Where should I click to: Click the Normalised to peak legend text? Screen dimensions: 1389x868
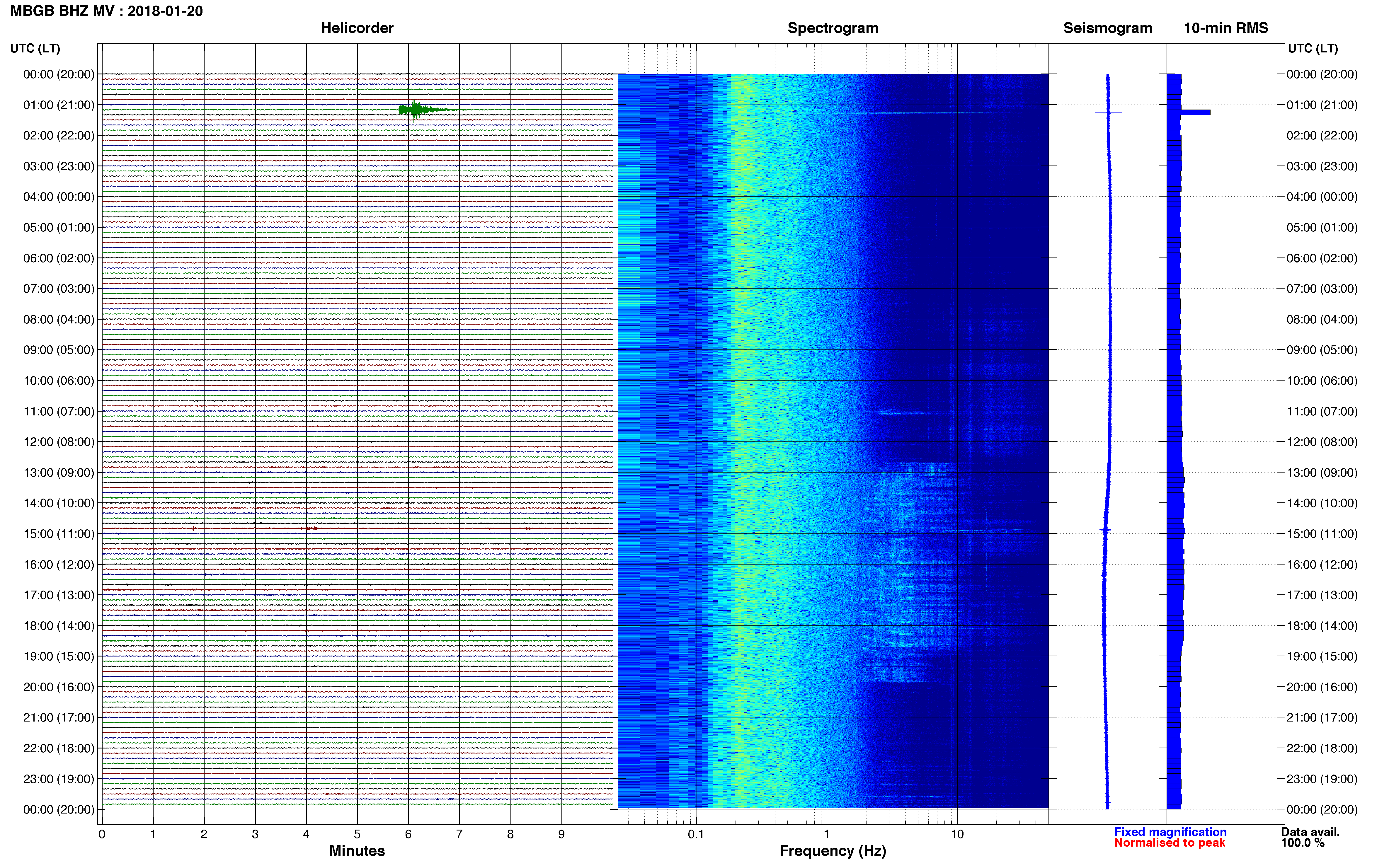(x=1170, y=843)
